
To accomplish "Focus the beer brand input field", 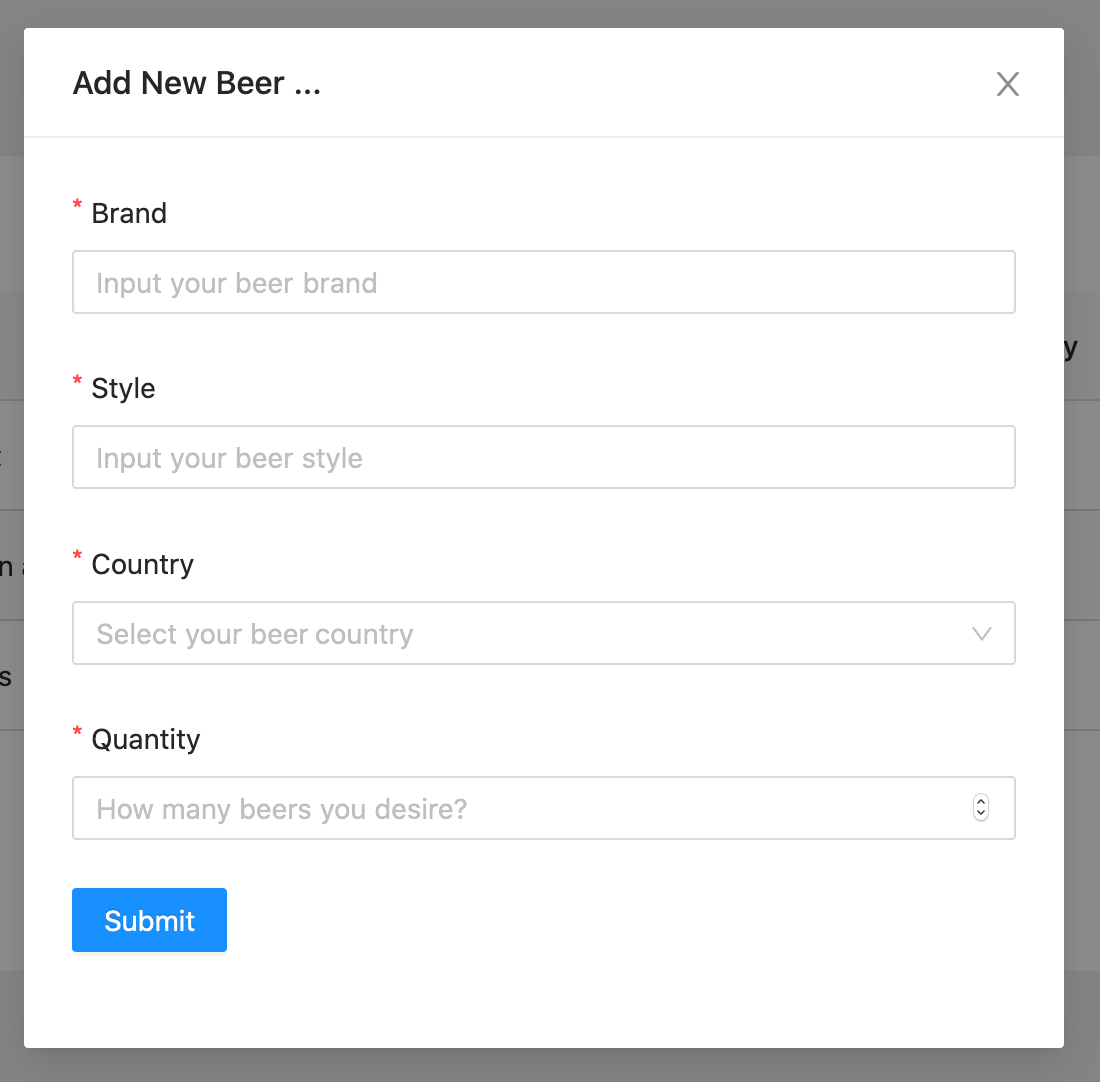I will coord(544,282).
